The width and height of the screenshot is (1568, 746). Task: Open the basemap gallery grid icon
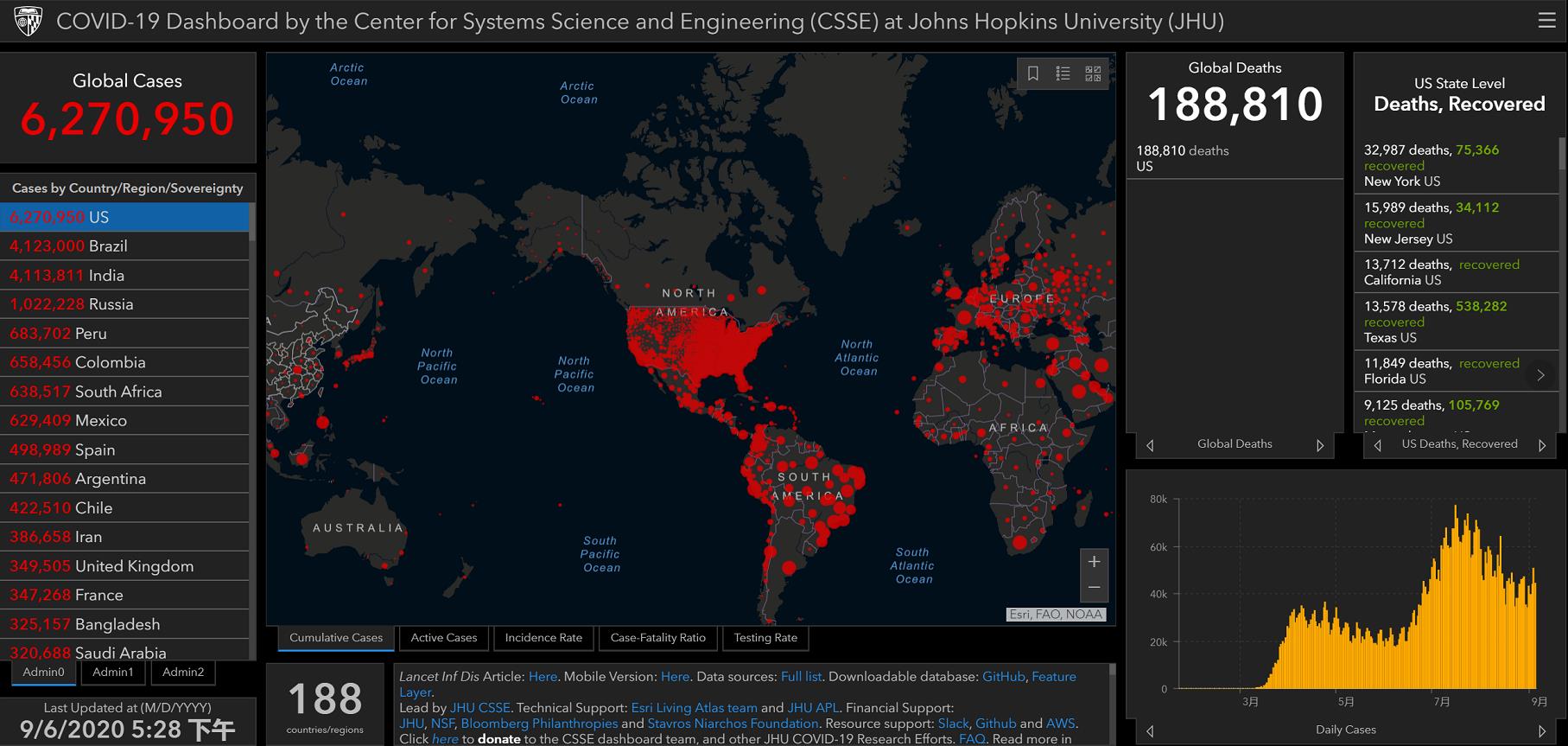(x=1093, y=73)
